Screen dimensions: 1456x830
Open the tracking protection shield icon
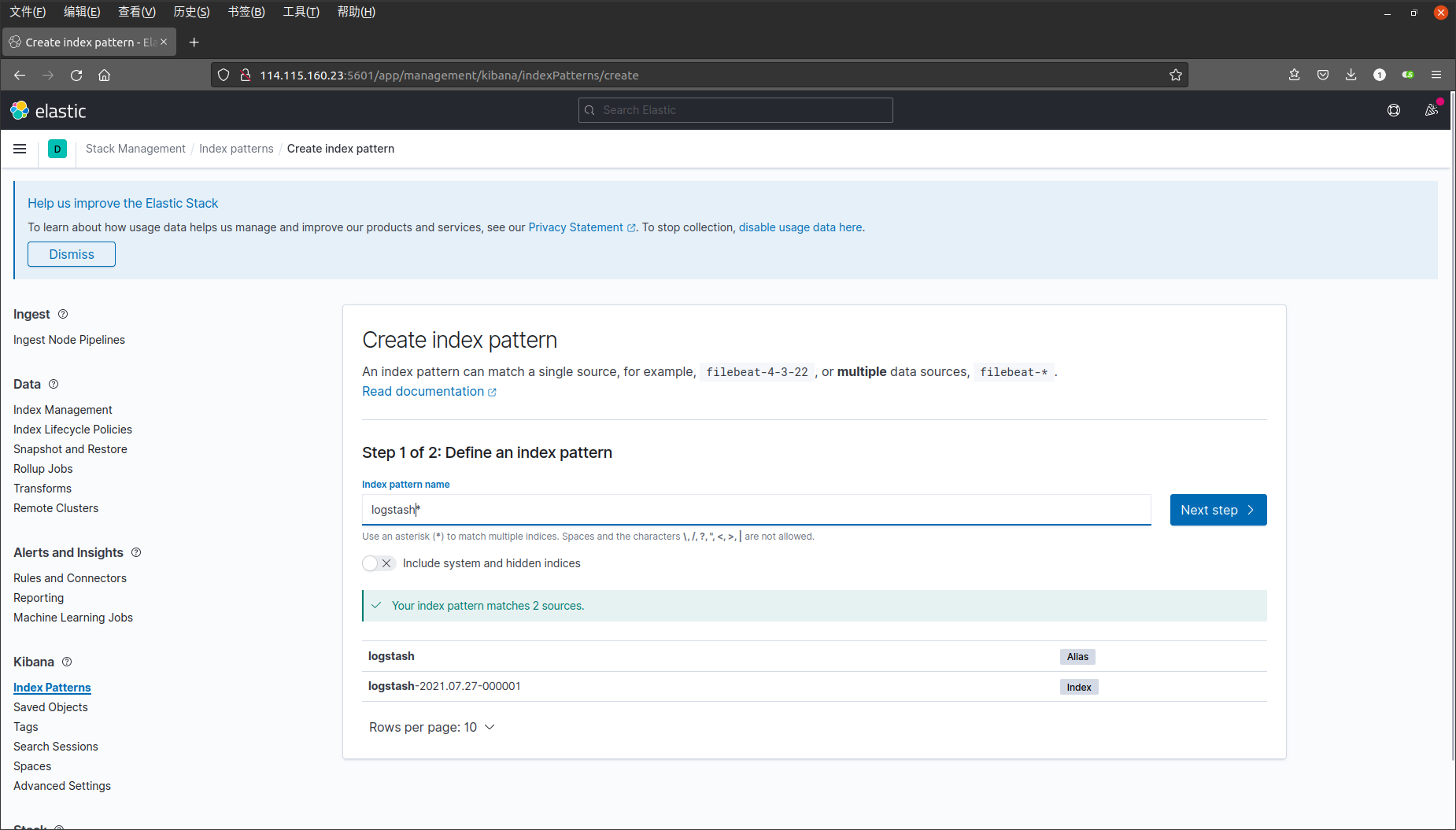[224, 76]
